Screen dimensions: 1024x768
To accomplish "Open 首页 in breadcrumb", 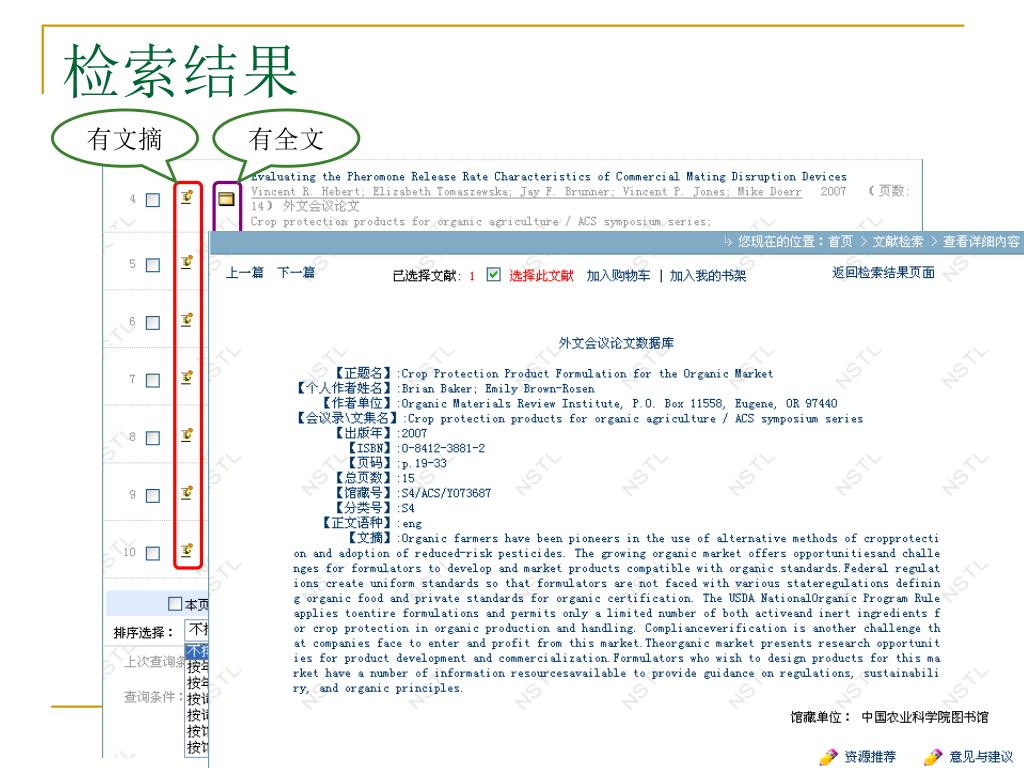I will 840,242.
